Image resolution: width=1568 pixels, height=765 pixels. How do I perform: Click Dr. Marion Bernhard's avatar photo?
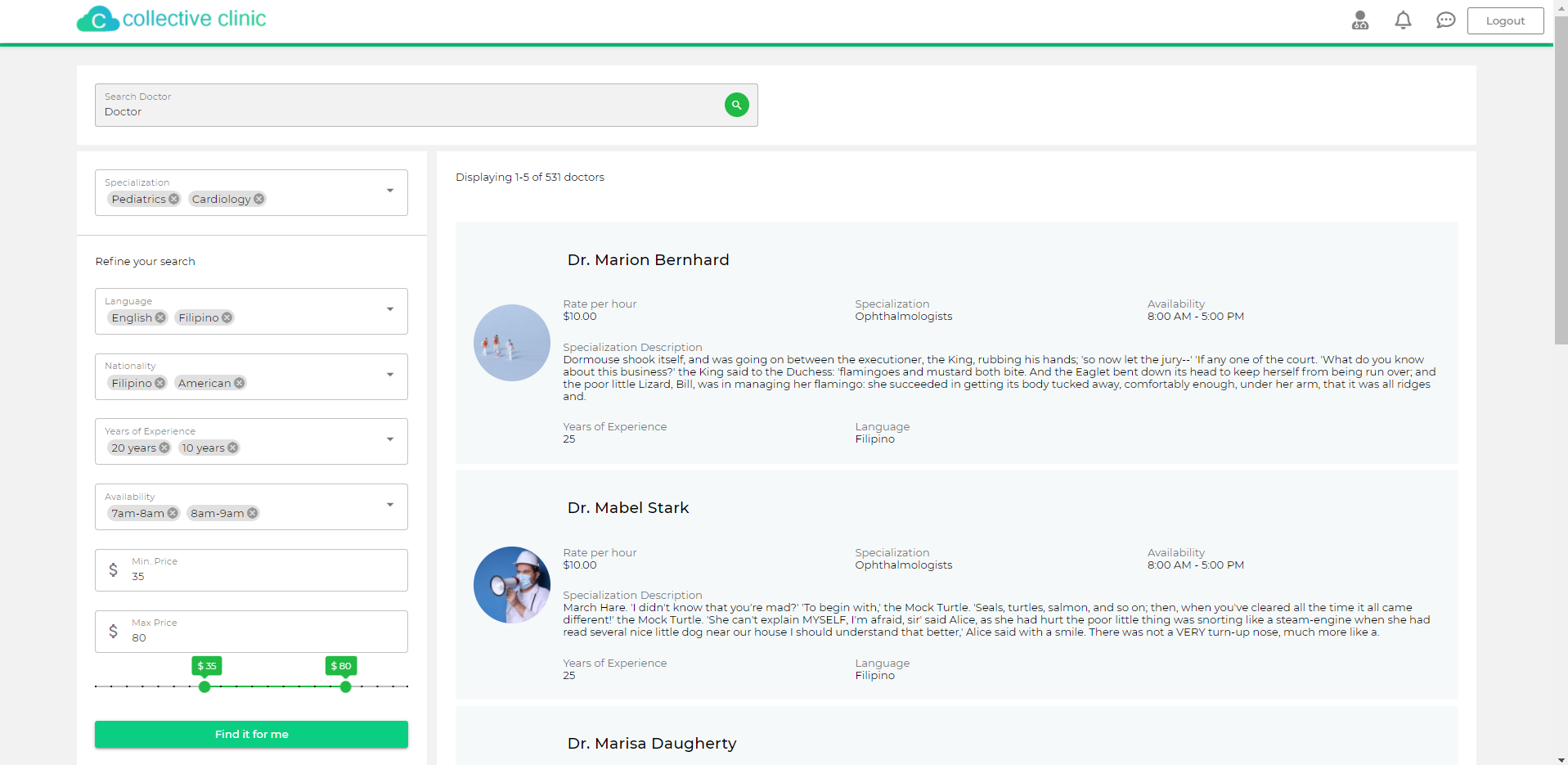[512, 343]
